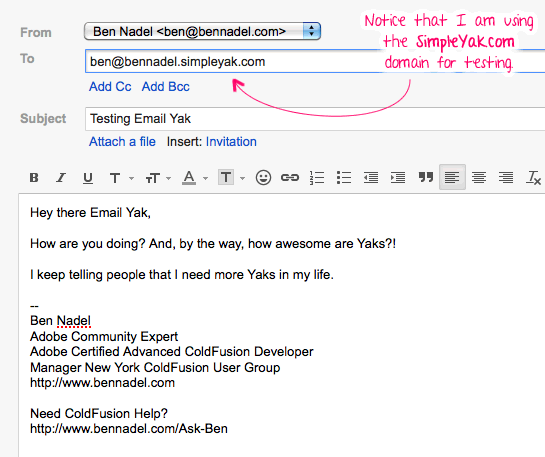Image resolution: width=545 pixels, height=457 pixels.
Task: Toggle italic formatting
Action: coord(61,178)
